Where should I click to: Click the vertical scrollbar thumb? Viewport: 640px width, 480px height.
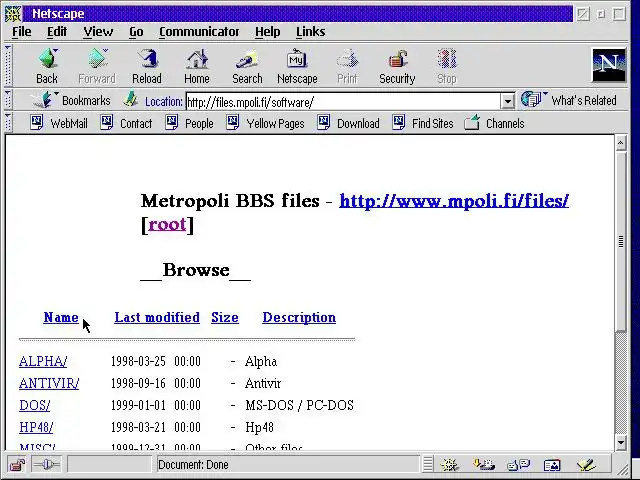point(621,241)
